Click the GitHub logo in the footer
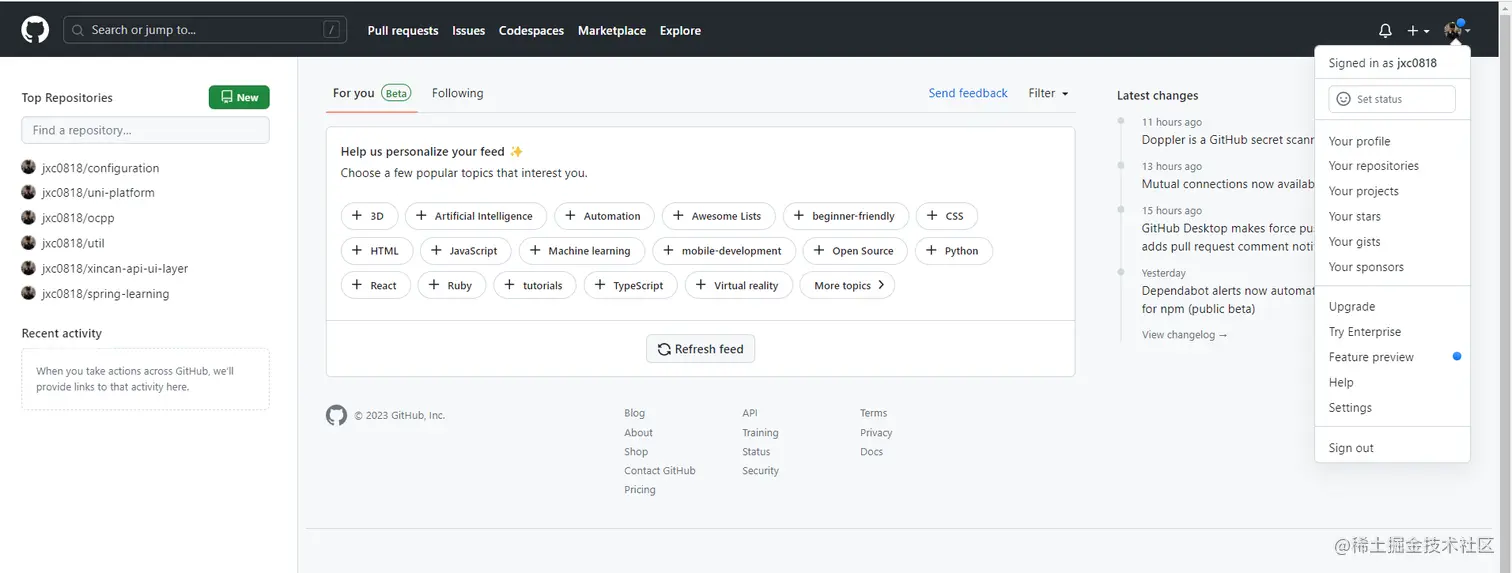Image resolution: width=1512 pixels, height=573 pixels. click(336, 415)
